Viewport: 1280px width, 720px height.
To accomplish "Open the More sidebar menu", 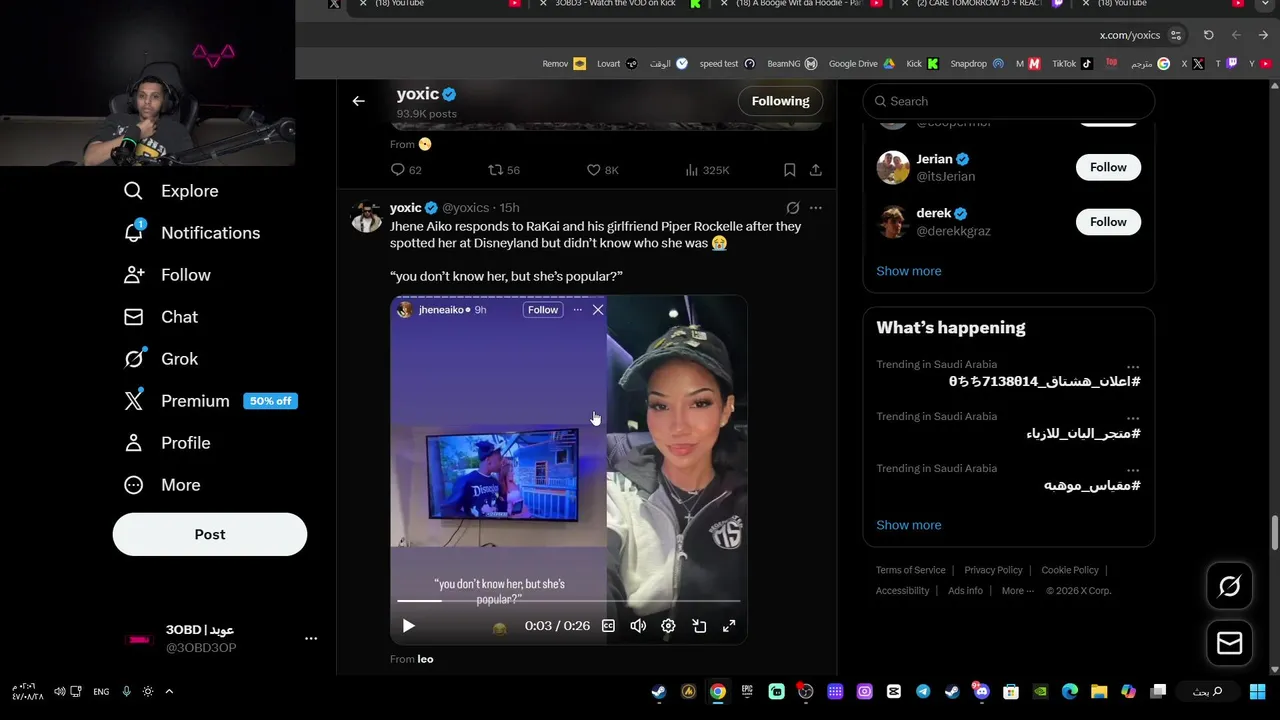I will tap(162, 485).
